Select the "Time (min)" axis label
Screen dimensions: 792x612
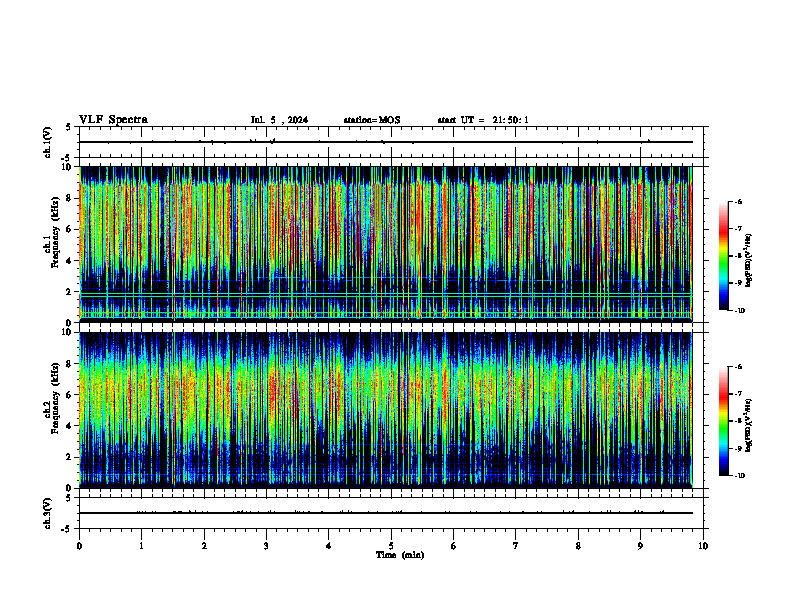[400, 555]
